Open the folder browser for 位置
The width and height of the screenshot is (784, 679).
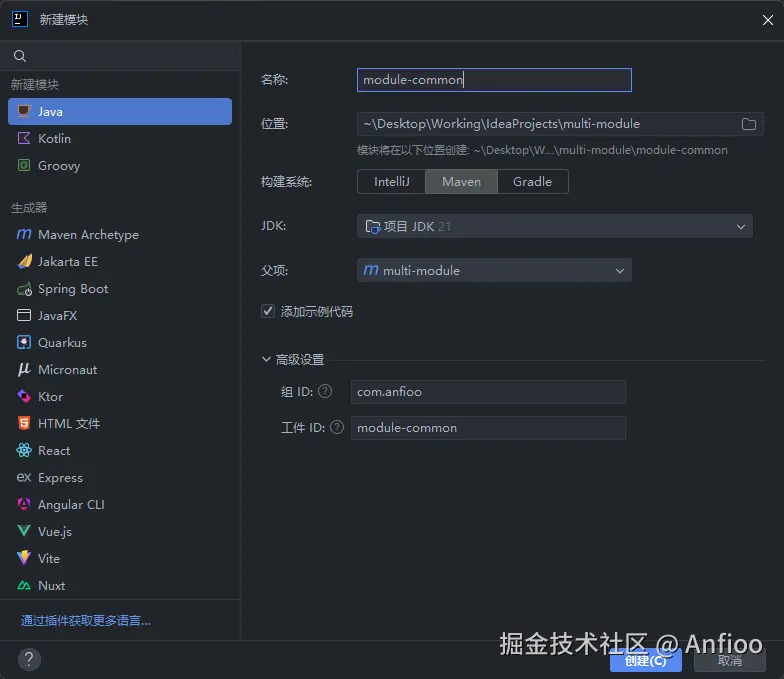[x=748, y=124]
